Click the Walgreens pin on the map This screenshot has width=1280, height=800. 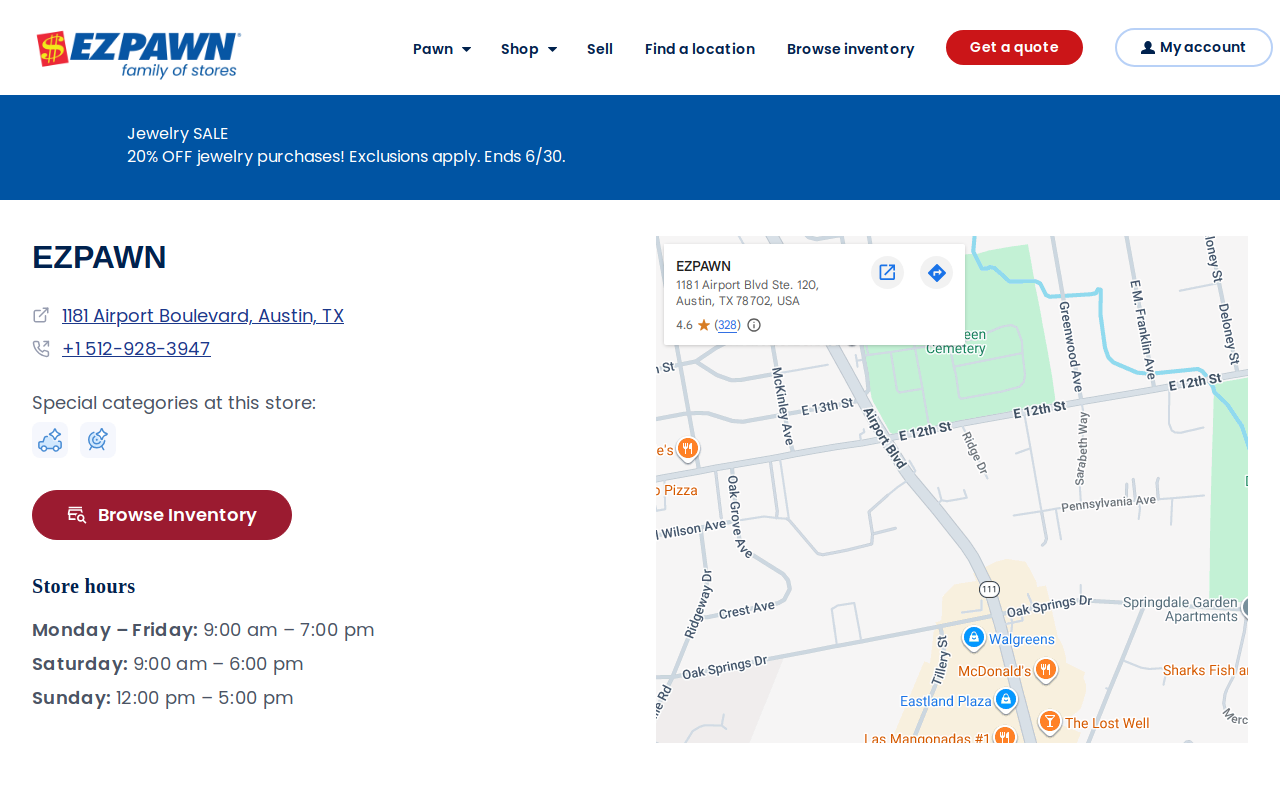(974, 637)
